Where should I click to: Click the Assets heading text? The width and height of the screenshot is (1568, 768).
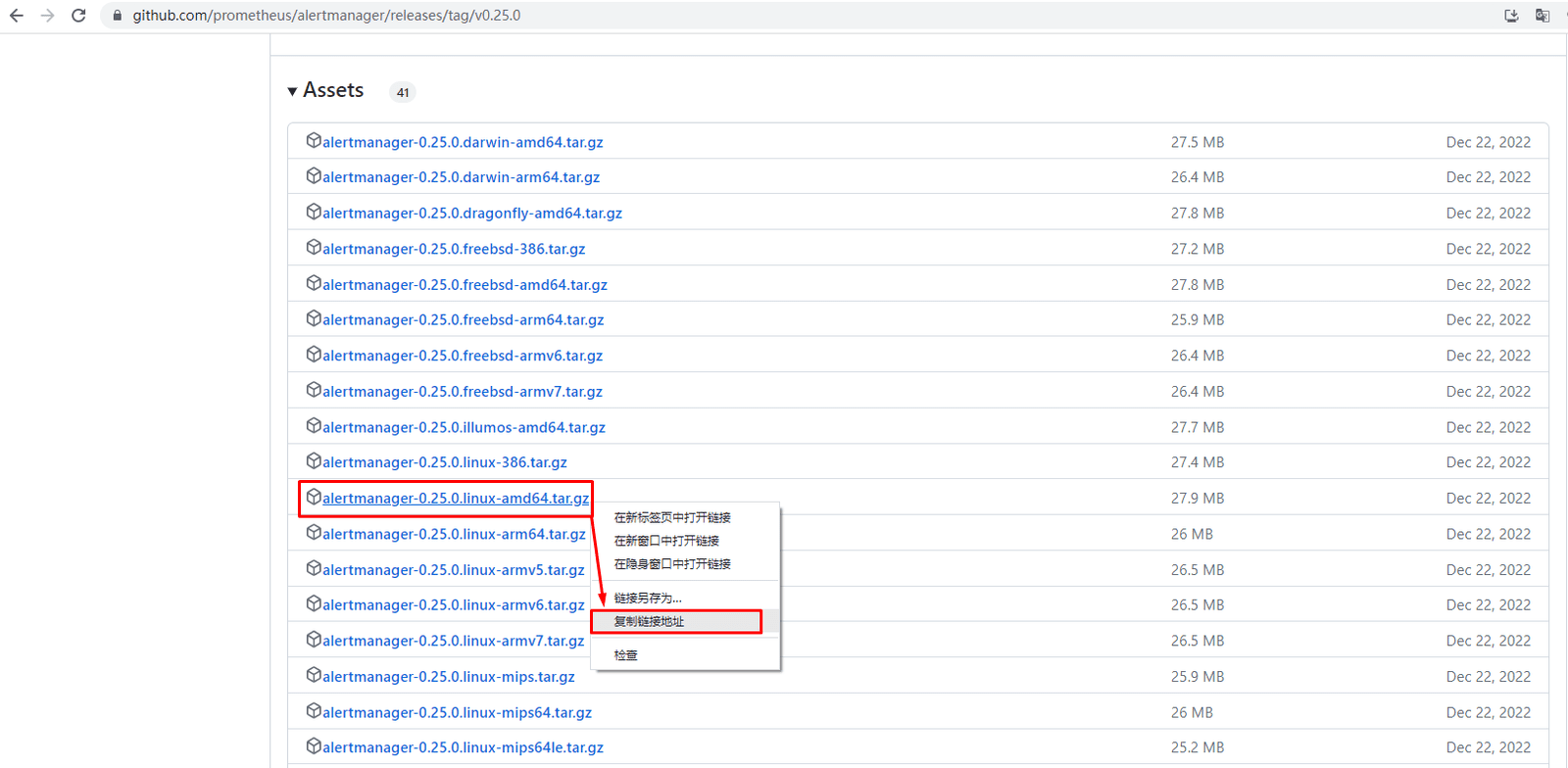(333, 90)
